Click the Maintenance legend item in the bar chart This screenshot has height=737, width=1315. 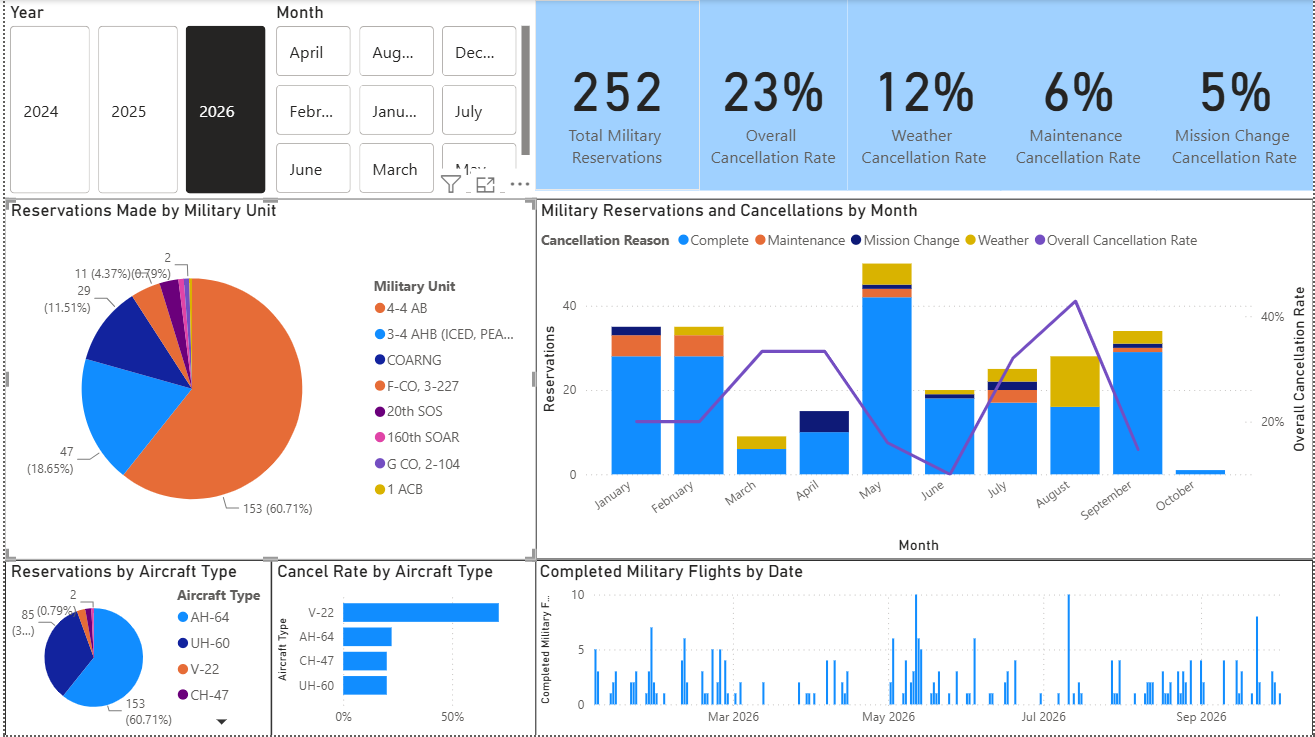800,240
